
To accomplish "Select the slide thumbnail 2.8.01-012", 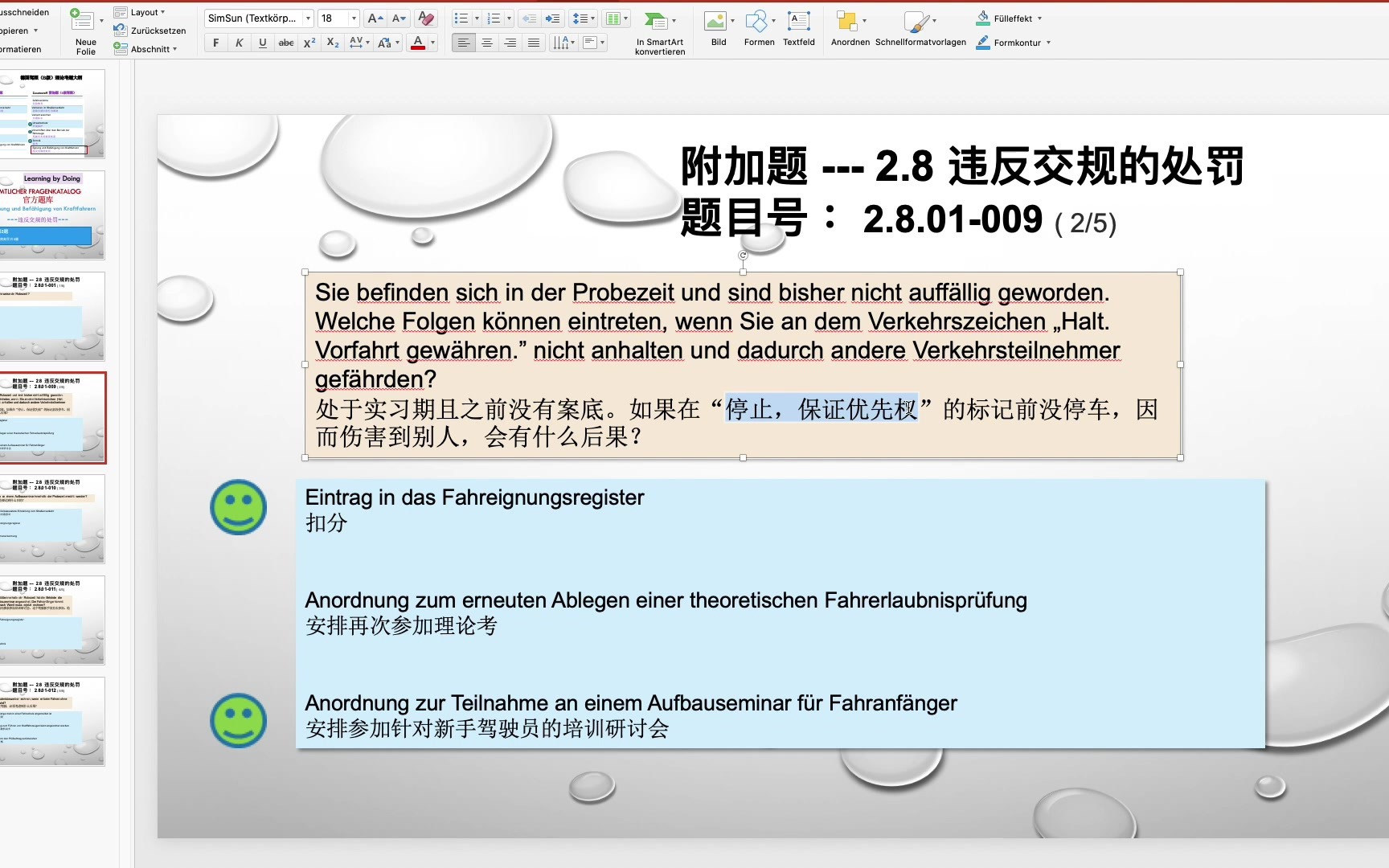I will tap(52, 721).
